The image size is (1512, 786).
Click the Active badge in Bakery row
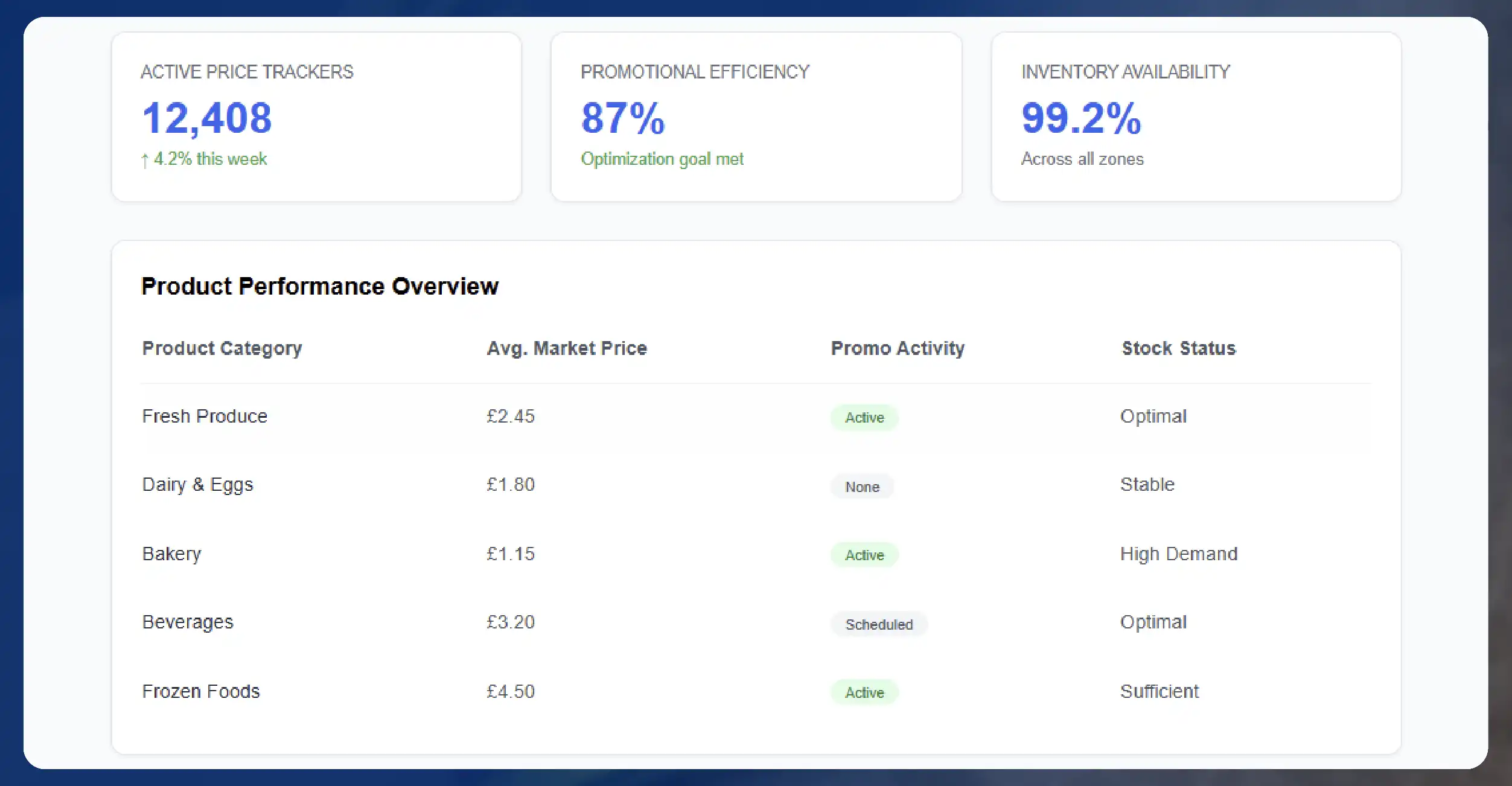pyautogui.click(x=864, y=555)
